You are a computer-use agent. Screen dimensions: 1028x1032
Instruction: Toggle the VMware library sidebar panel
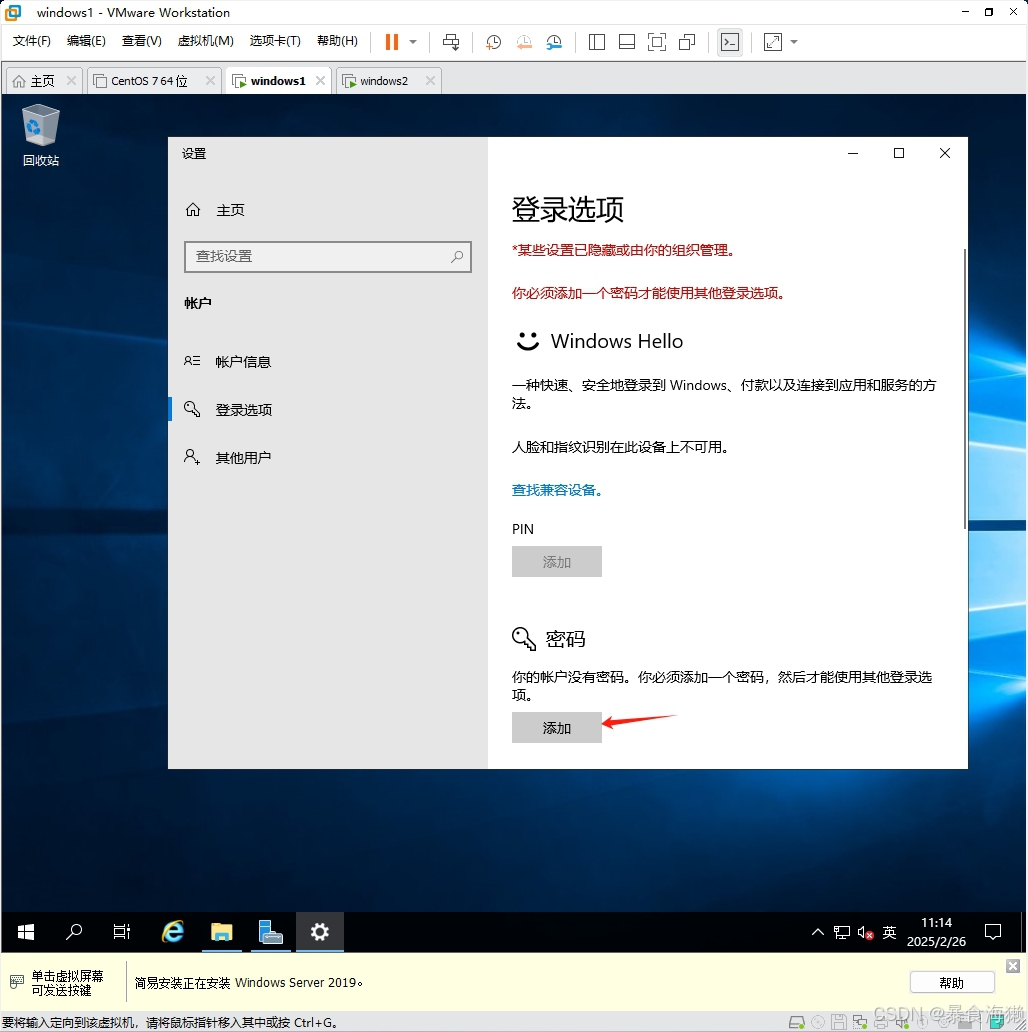tap(596, 42)
